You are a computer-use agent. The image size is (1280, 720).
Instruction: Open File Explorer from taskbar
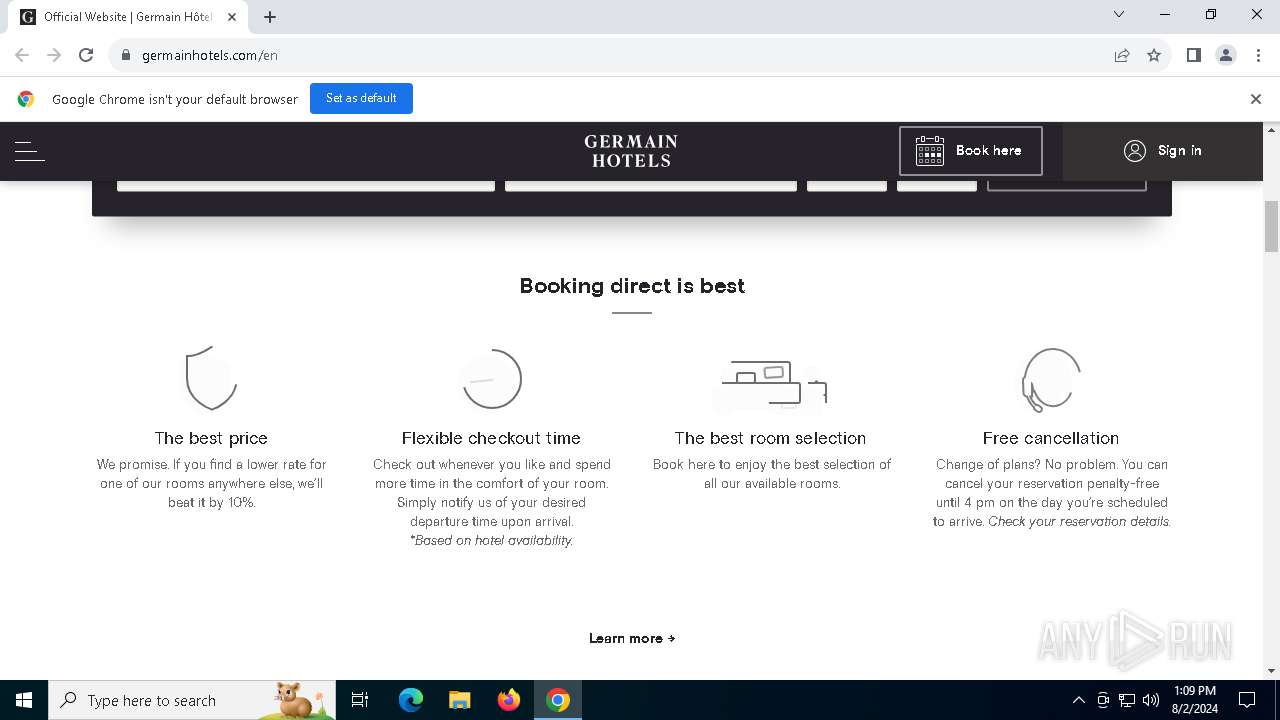(x=460, y=700)
